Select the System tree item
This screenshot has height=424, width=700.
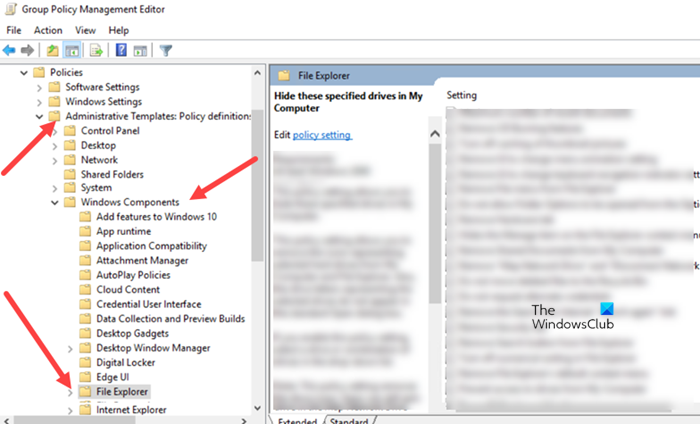[x=96, y=187]
